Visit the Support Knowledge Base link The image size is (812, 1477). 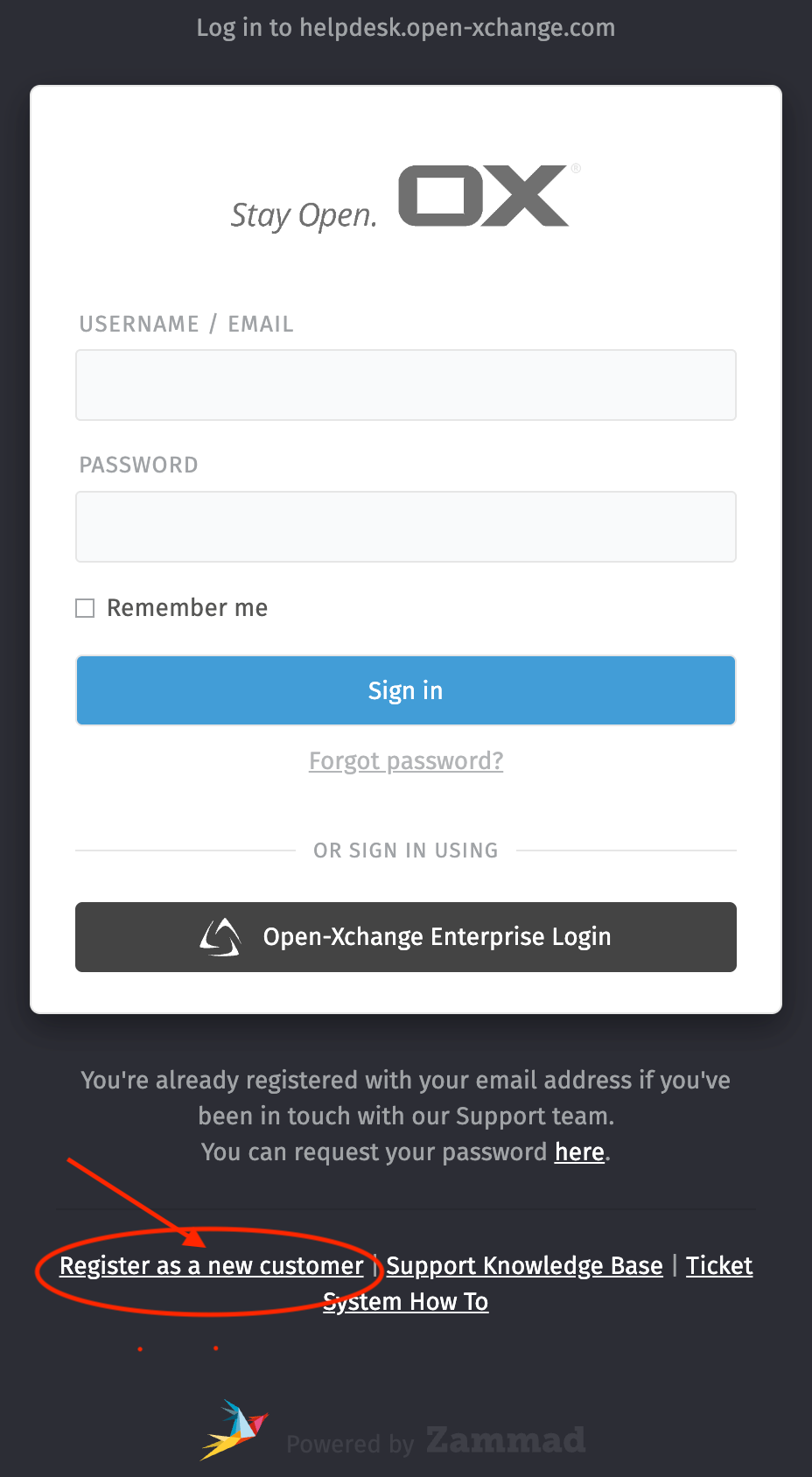pyautogui.click(x=524, y=1266)
